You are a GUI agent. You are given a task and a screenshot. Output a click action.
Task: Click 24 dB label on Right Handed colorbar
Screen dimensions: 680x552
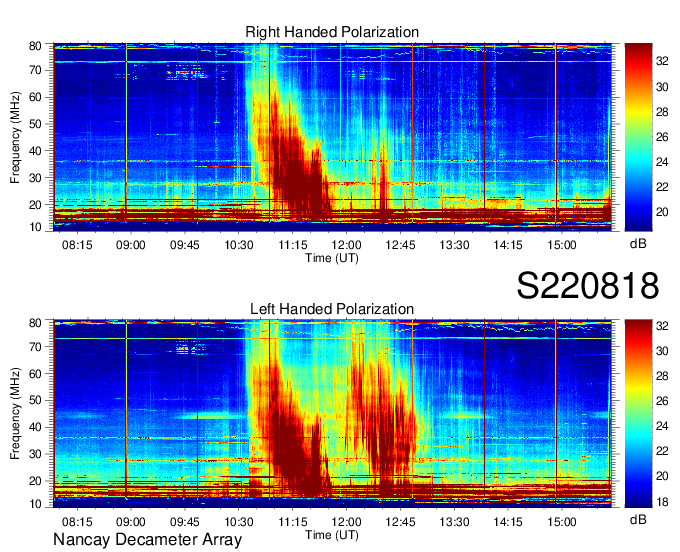click(x=662, y=162)
